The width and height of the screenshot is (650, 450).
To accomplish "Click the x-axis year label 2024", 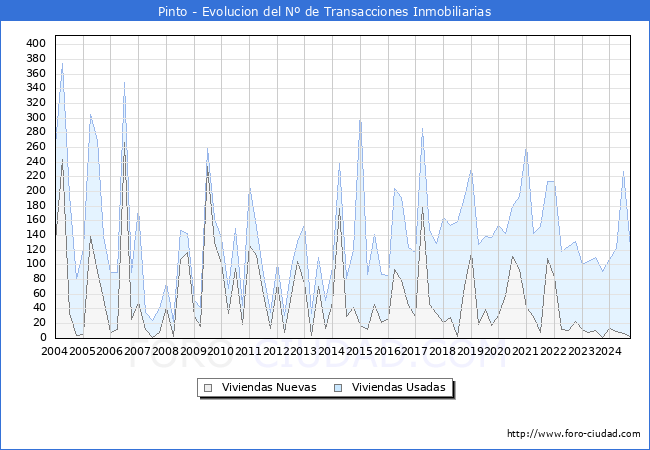I will tap(609, 351).
